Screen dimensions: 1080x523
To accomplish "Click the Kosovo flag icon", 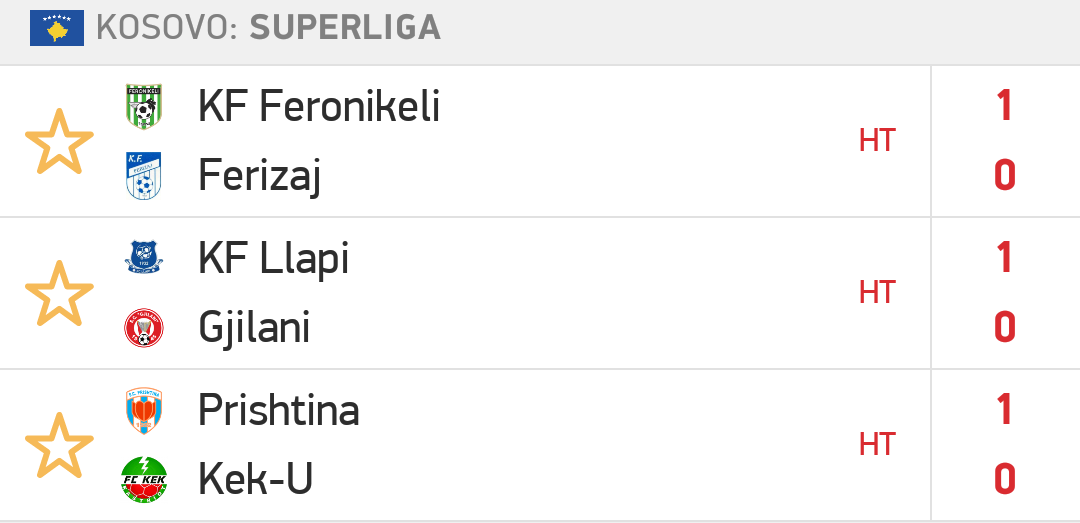I will (56, 28).
